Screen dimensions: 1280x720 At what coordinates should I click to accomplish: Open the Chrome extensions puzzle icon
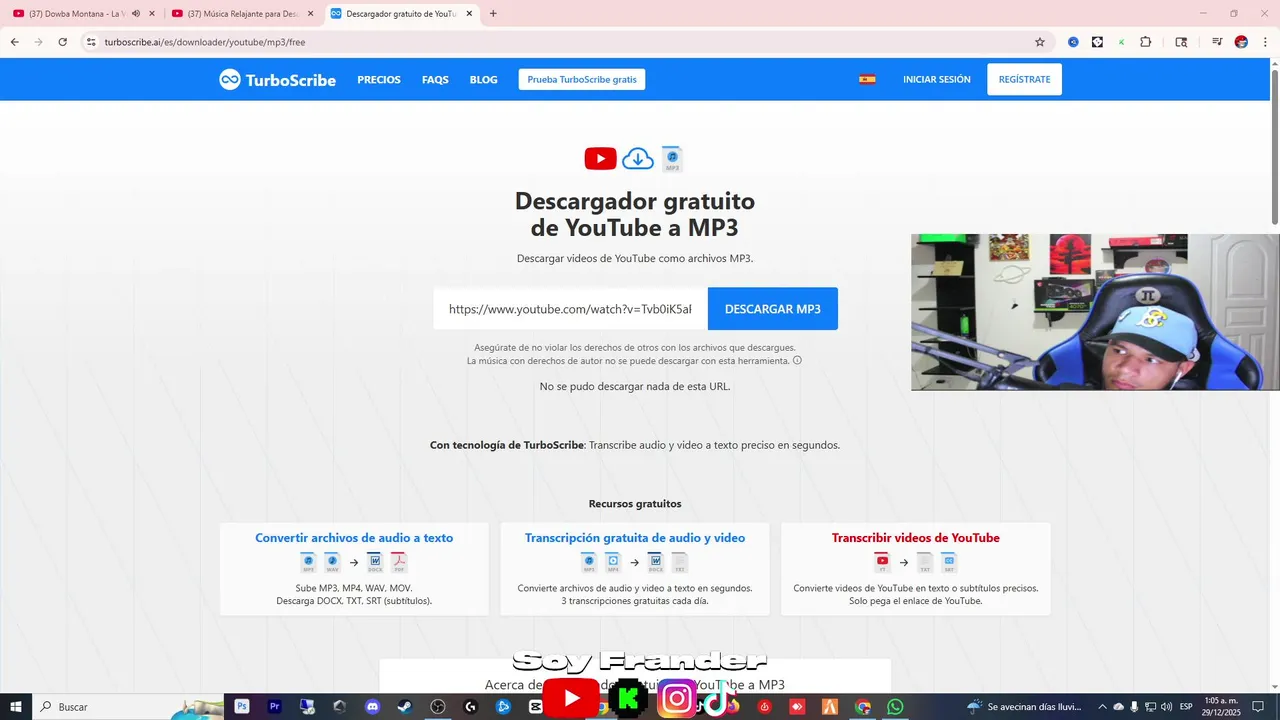click(1146, 42)
